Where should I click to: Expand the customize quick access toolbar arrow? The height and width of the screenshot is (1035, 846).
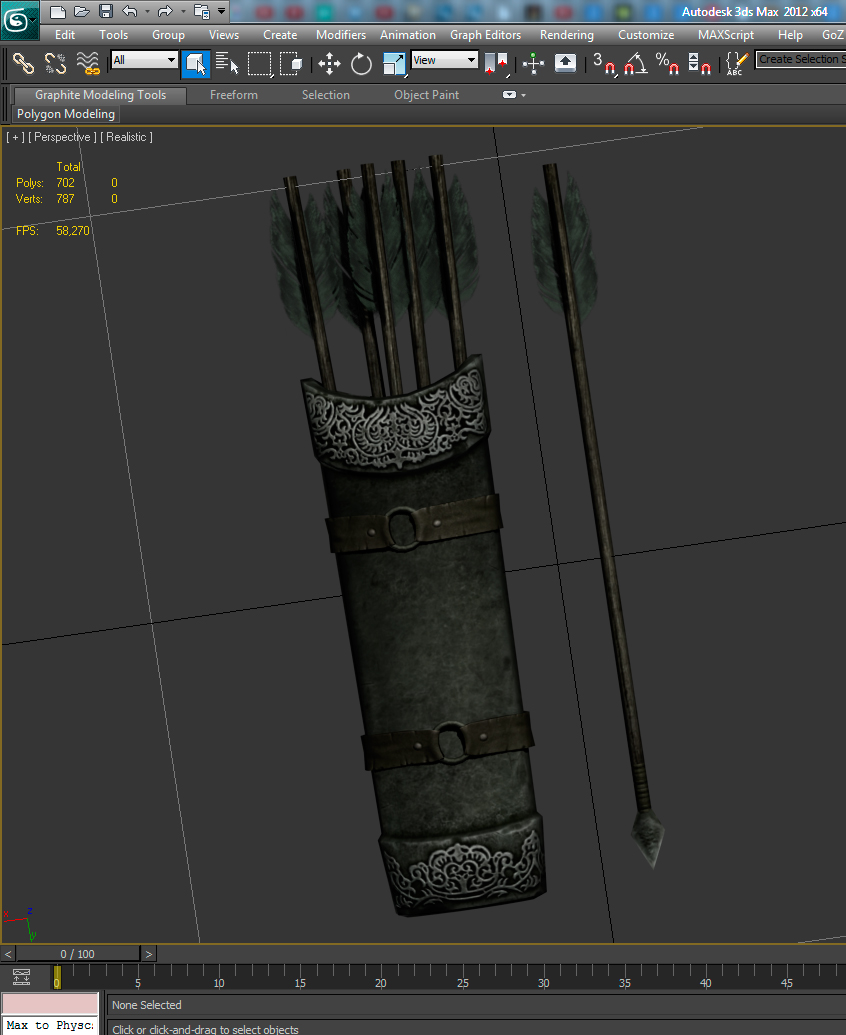coord(222,11)
